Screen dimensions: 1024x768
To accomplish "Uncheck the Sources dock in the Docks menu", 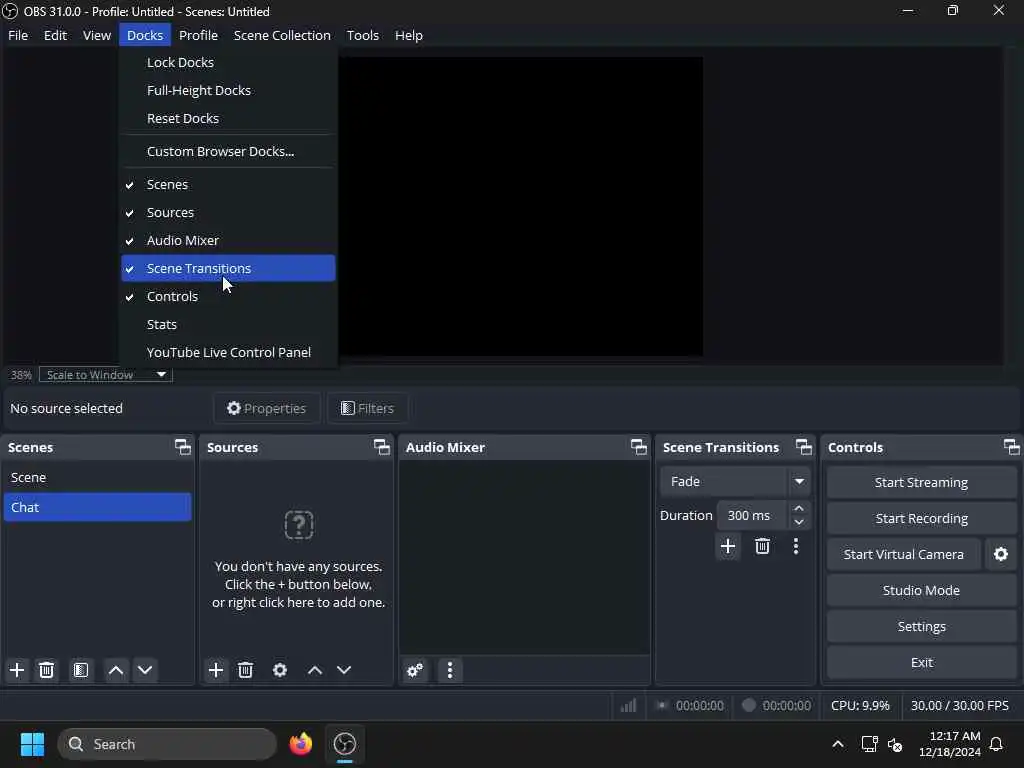I will pyautogui.click(x=228, y=213).
